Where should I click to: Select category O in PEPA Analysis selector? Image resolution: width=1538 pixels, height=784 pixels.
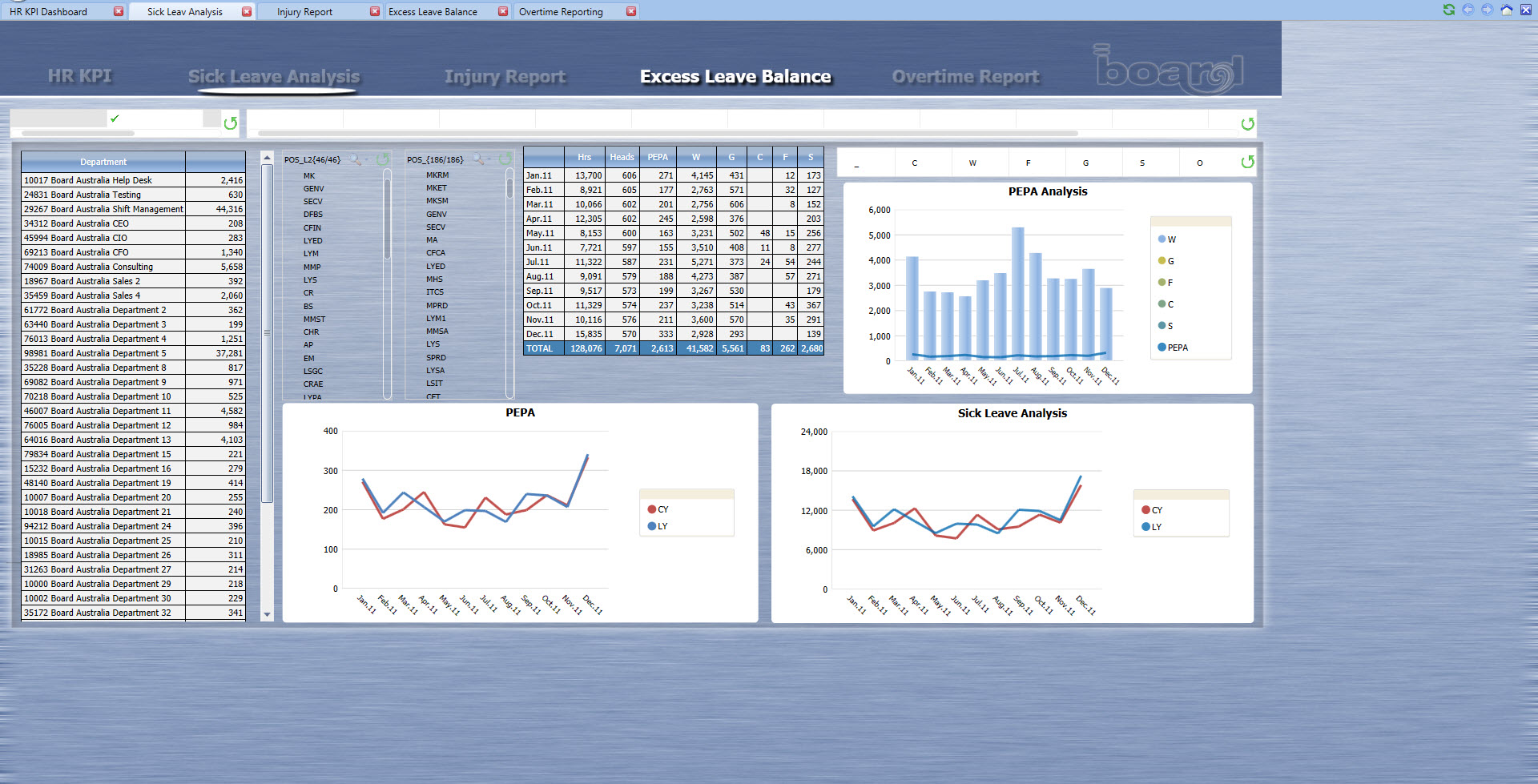click(x=1200, y=163)
